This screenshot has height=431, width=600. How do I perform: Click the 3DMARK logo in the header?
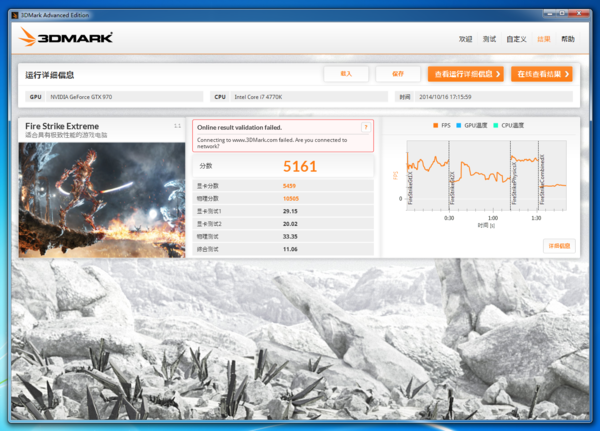click(65, 37)
